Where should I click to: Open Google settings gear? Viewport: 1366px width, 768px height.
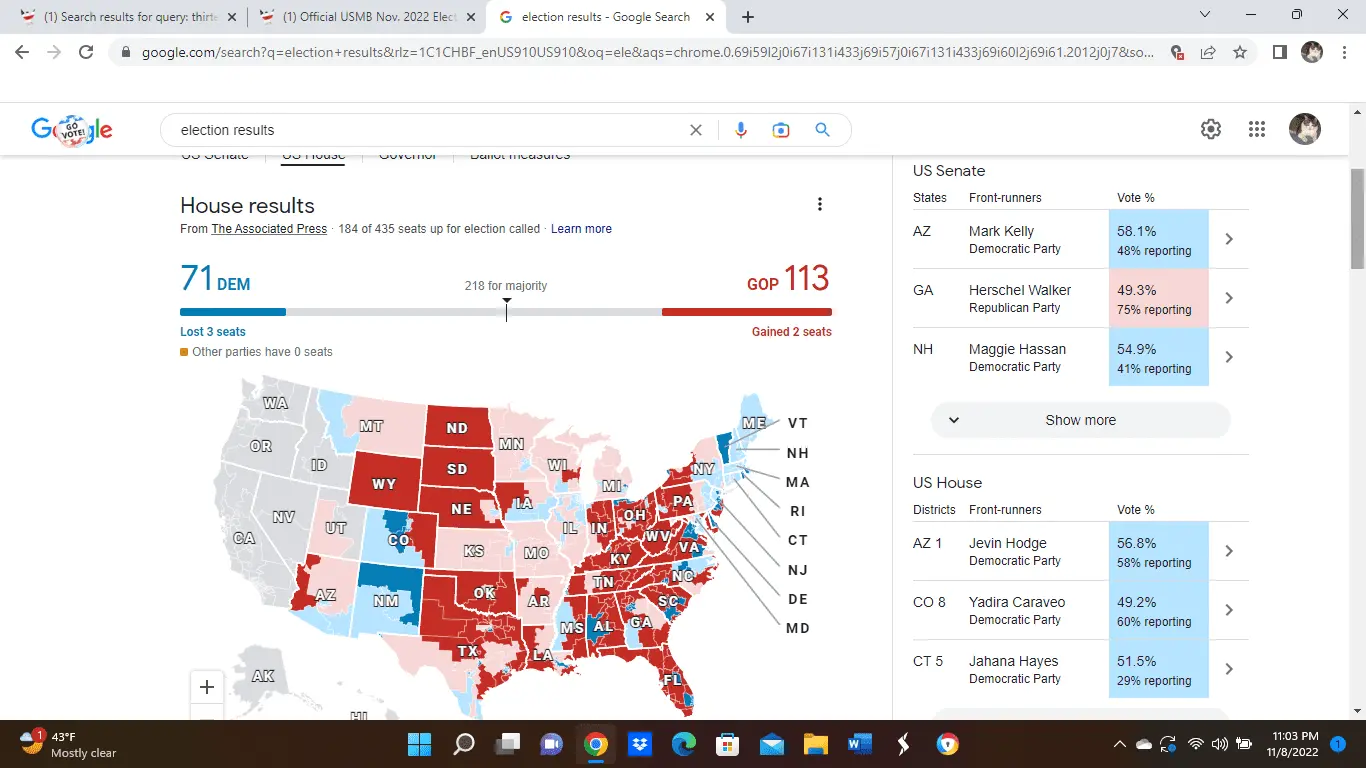[1211, 129]
